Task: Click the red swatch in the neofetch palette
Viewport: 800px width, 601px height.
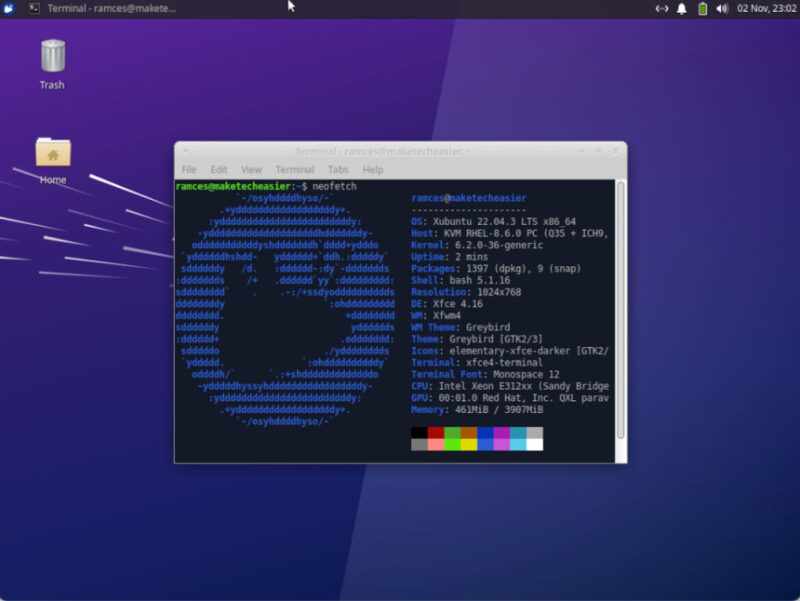Action: point(434,432)
